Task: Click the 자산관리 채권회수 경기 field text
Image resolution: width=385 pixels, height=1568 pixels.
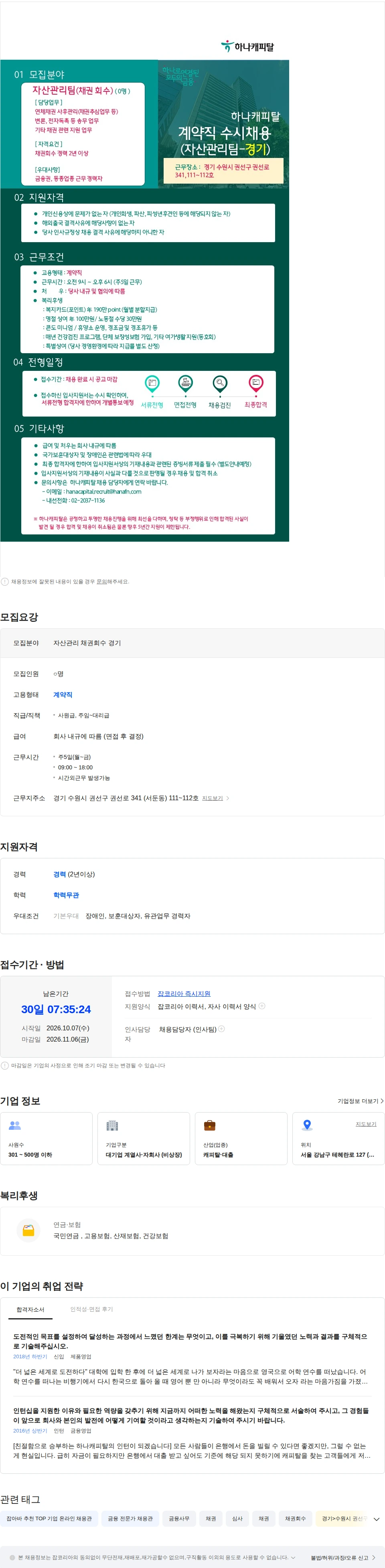Action: tap(87, 643)
